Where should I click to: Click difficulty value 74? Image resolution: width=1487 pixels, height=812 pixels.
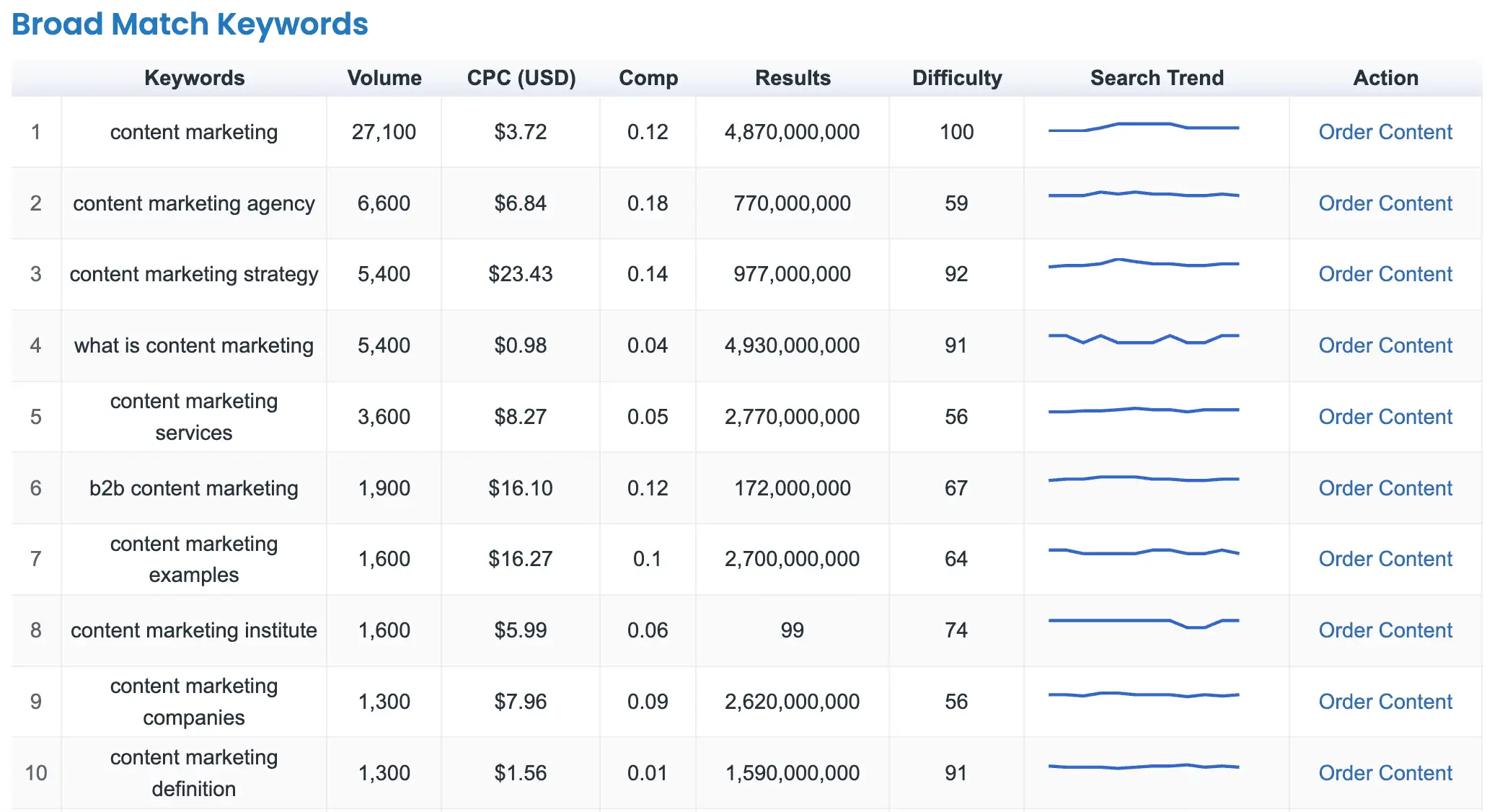pyautogui.click(x=956, y=630)
